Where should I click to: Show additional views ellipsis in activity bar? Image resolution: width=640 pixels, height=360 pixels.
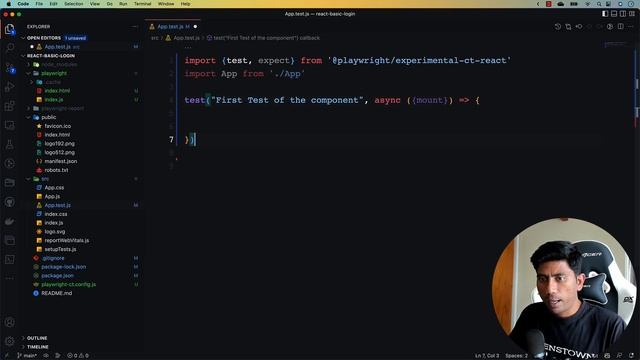coord(9,278)
